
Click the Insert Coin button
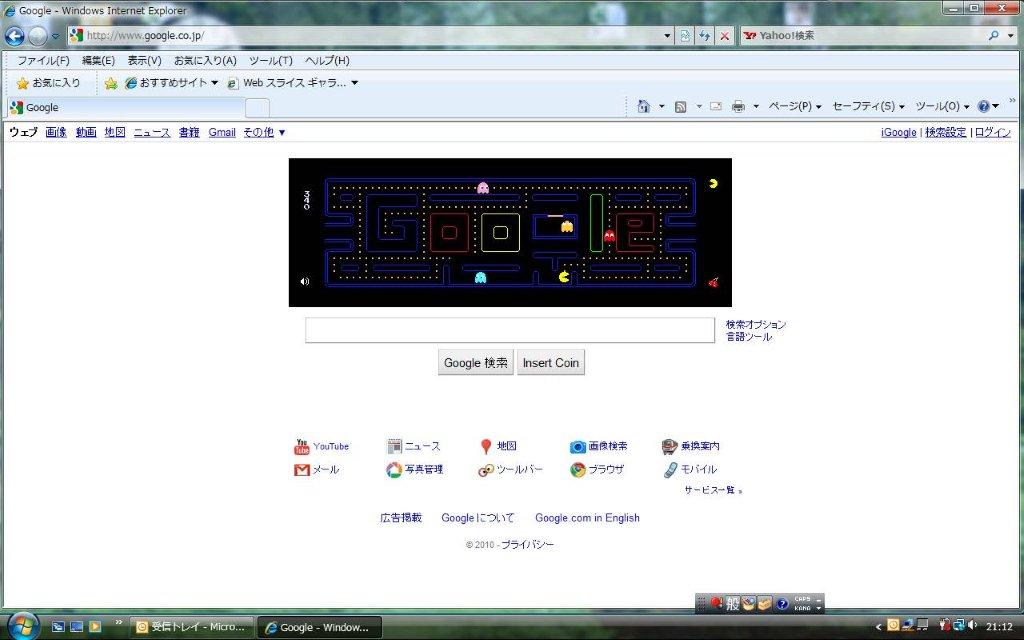pos(551,362)
